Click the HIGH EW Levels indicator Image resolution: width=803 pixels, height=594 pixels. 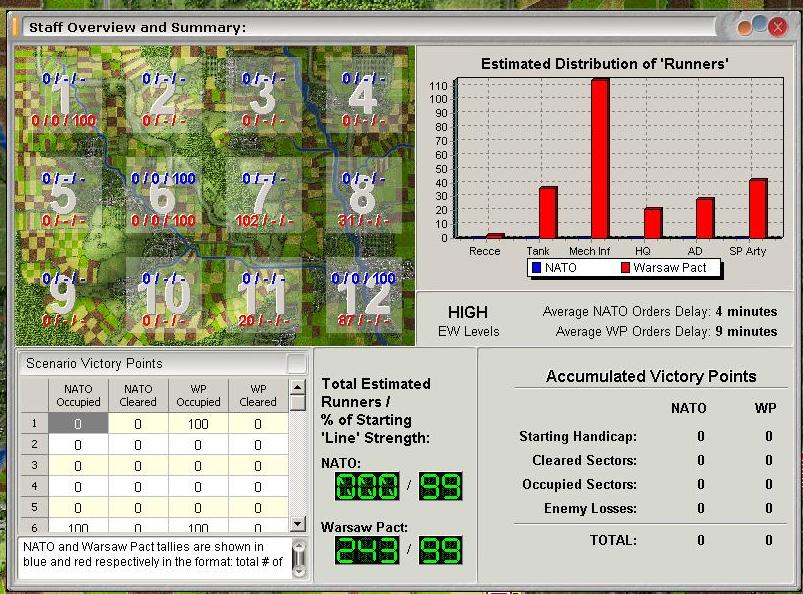(x=468, y=321)
